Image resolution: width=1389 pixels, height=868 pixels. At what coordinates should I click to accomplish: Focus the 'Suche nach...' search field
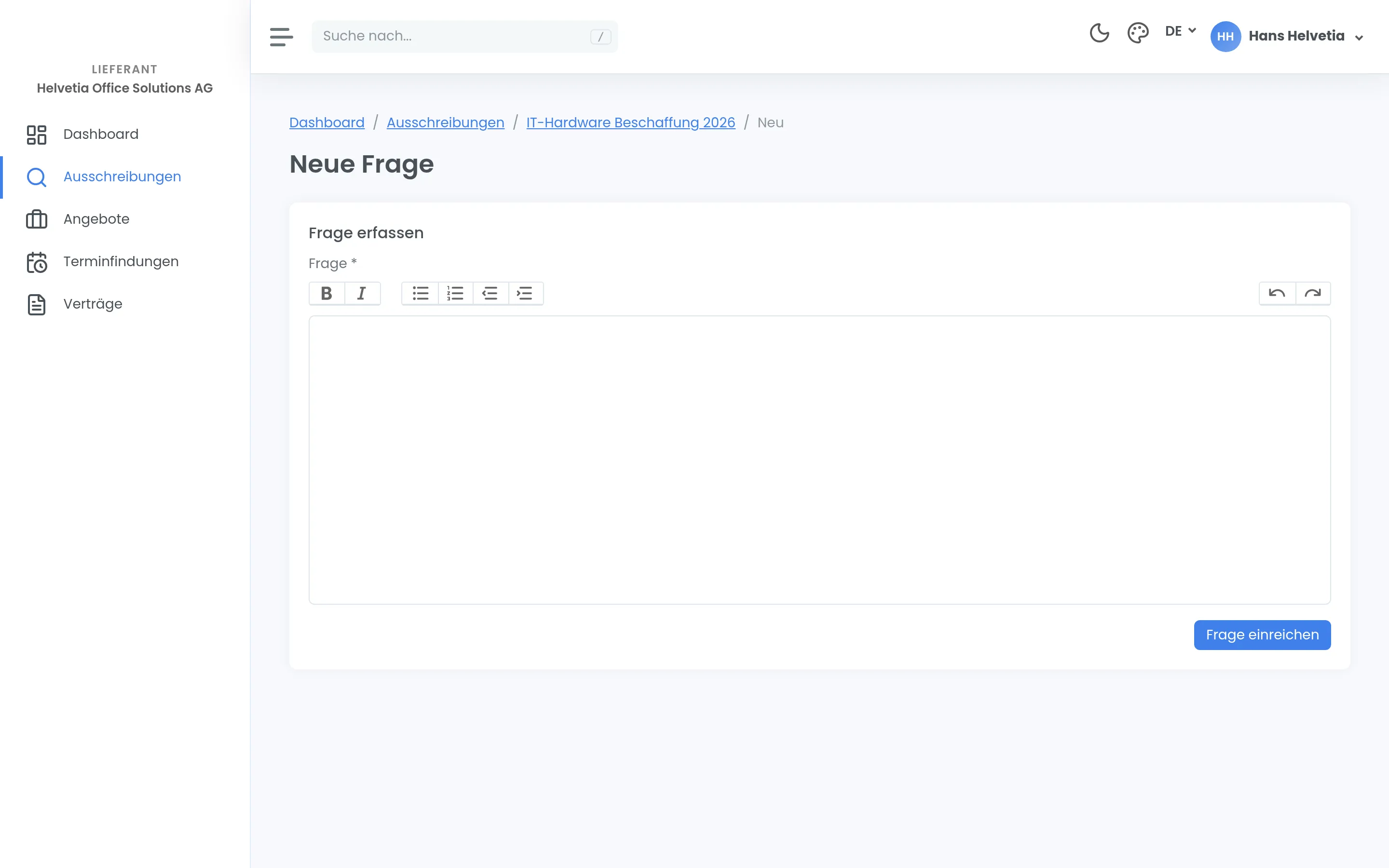click(464, 36)
